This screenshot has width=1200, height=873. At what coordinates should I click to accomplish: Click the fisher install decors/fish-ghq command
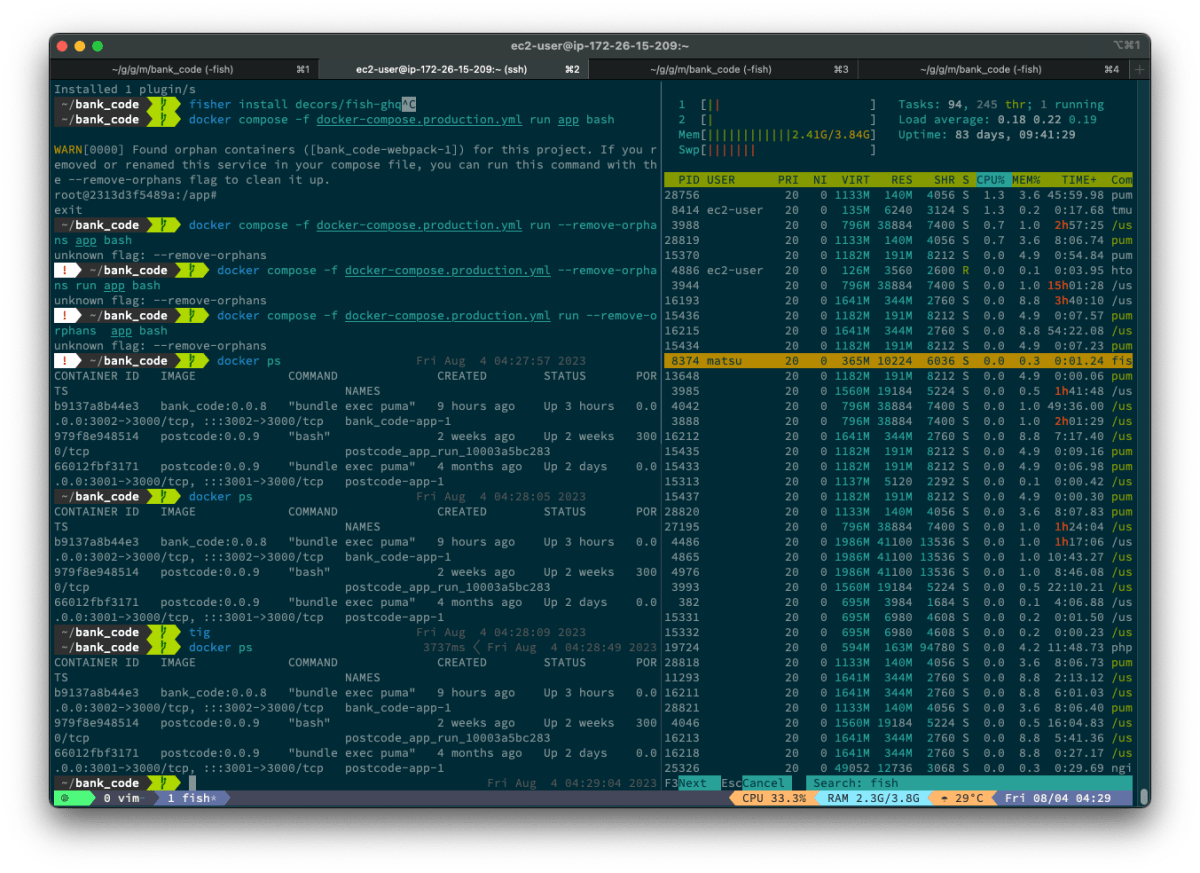click(x=302, y=105)
